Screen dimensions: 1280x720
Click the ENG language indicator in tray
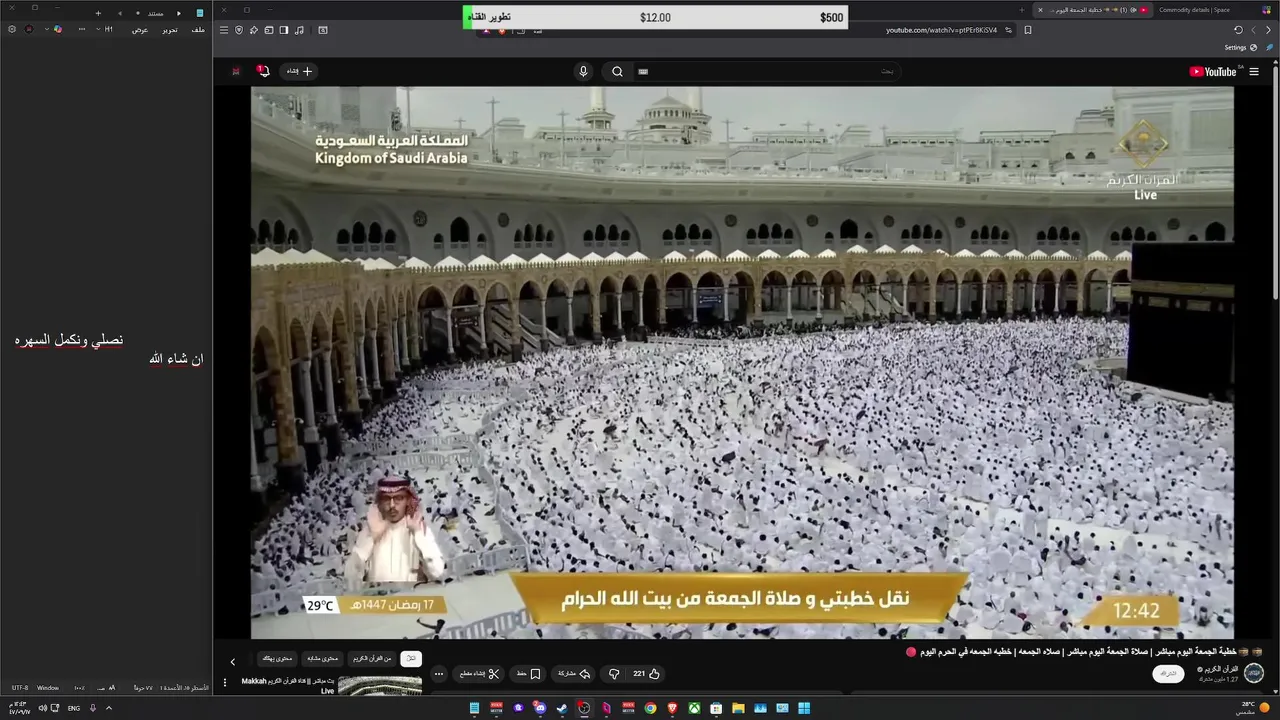(74, 708)
